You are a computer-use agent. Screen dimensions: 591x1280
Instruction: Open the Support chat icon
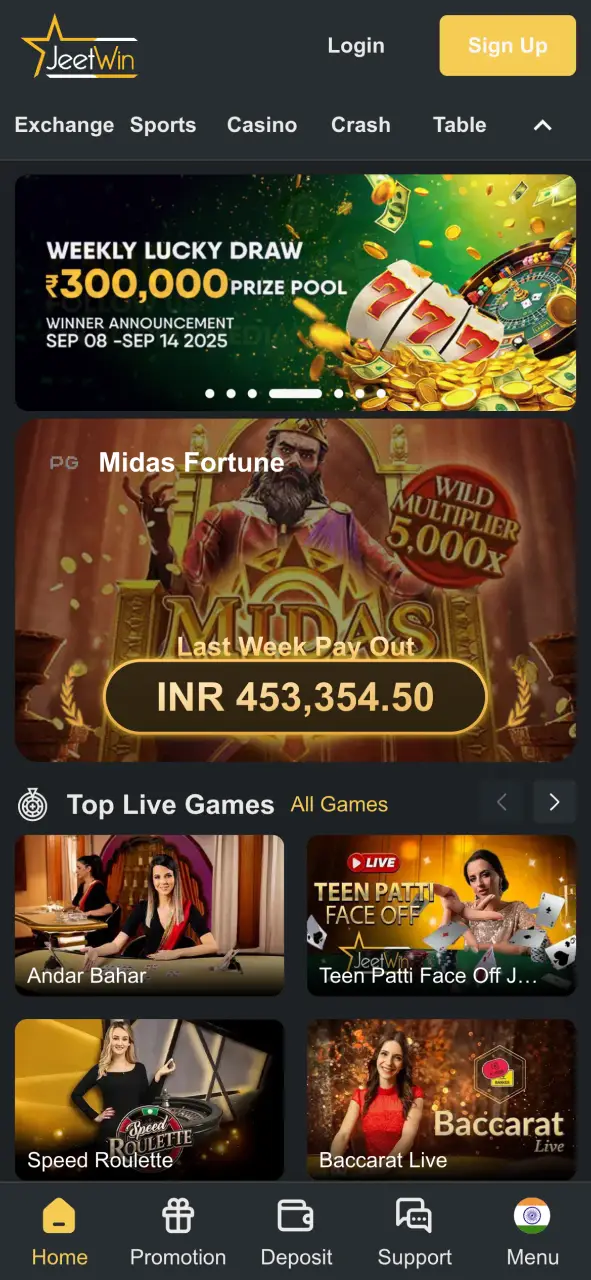[x=414, y=1215]
